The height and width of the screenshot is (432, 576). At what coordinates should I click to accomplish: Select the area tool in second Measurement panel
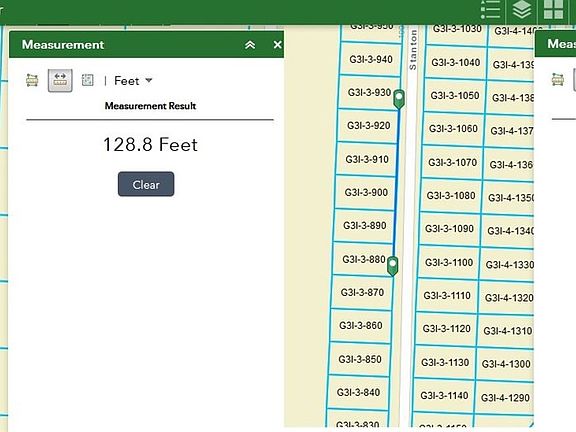coord(558,79)
